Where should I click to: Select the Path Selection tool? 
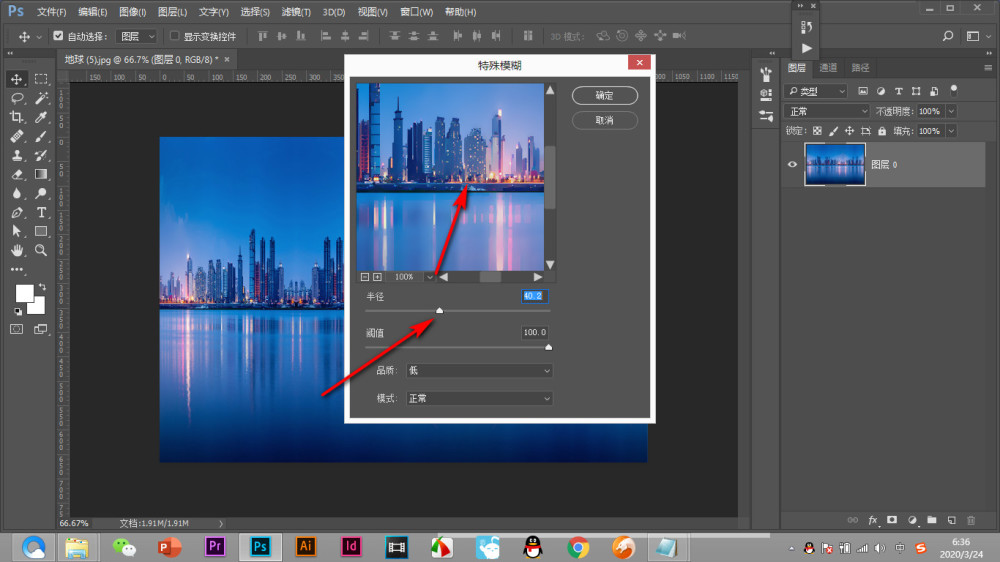pos(17,231)
